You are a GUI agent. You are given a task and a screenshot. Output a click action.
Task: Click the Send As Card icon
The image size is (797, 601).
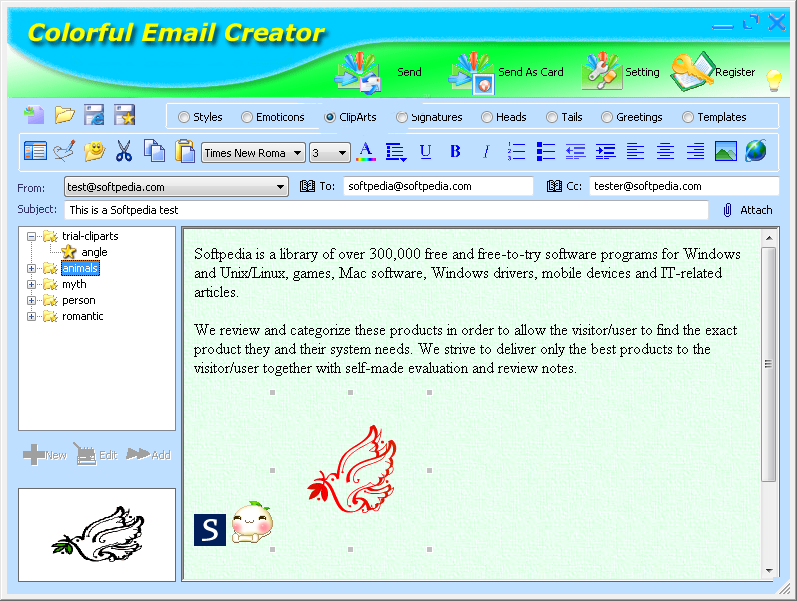click(471, 72)
